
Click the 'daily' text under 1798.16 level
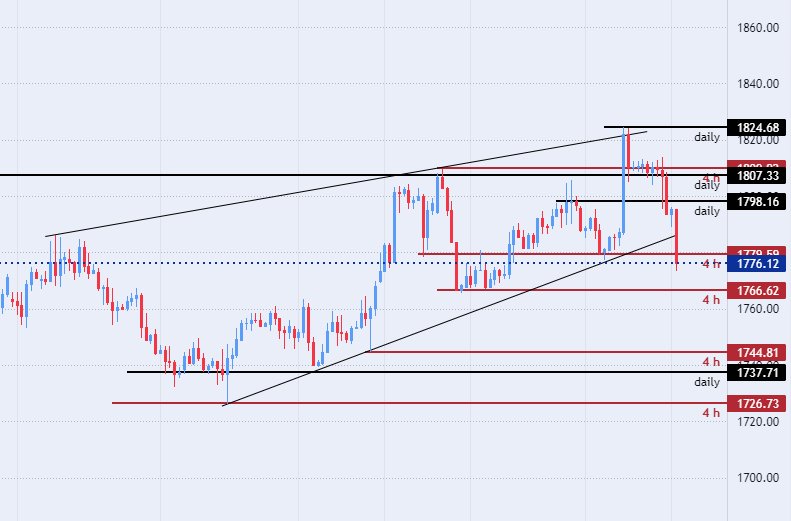coord(707,211)
